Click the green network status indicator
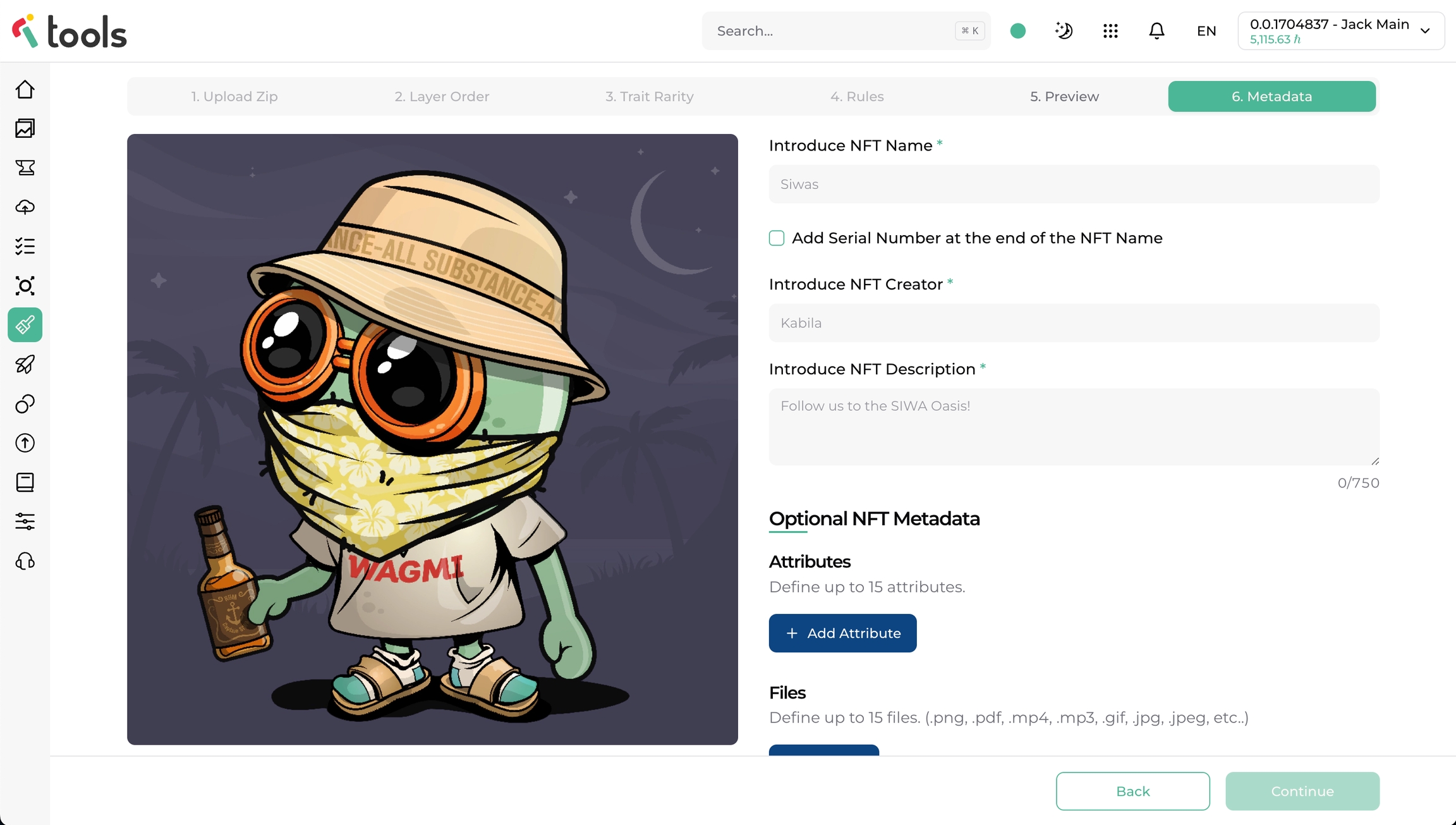The height and width of the screenshot is (825, 1456). 1017,31
